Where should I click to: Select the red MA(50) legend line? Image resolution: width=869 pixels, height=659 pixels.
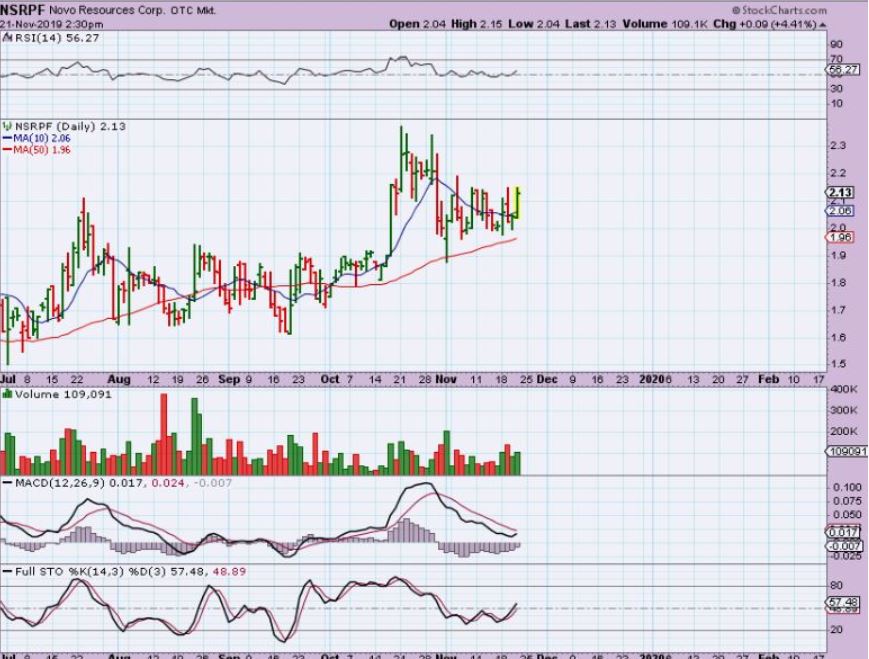point(7,150)
